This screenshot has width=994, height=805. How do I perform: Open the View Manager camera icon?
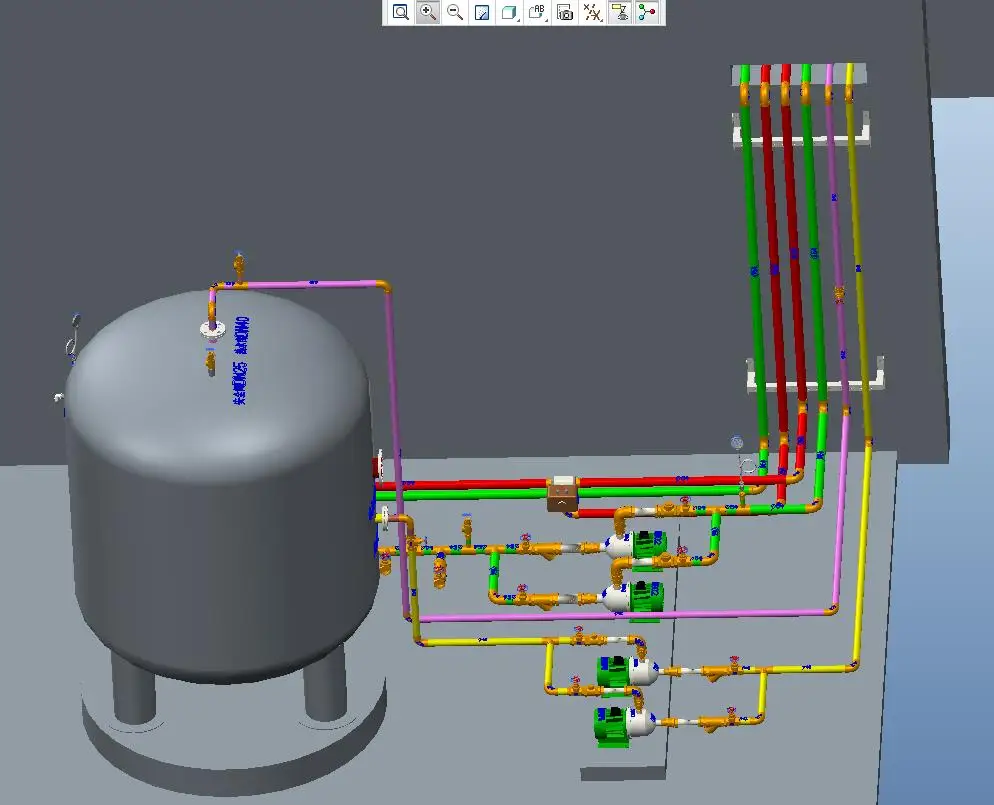pyautogui.click(x=565, y=12)
